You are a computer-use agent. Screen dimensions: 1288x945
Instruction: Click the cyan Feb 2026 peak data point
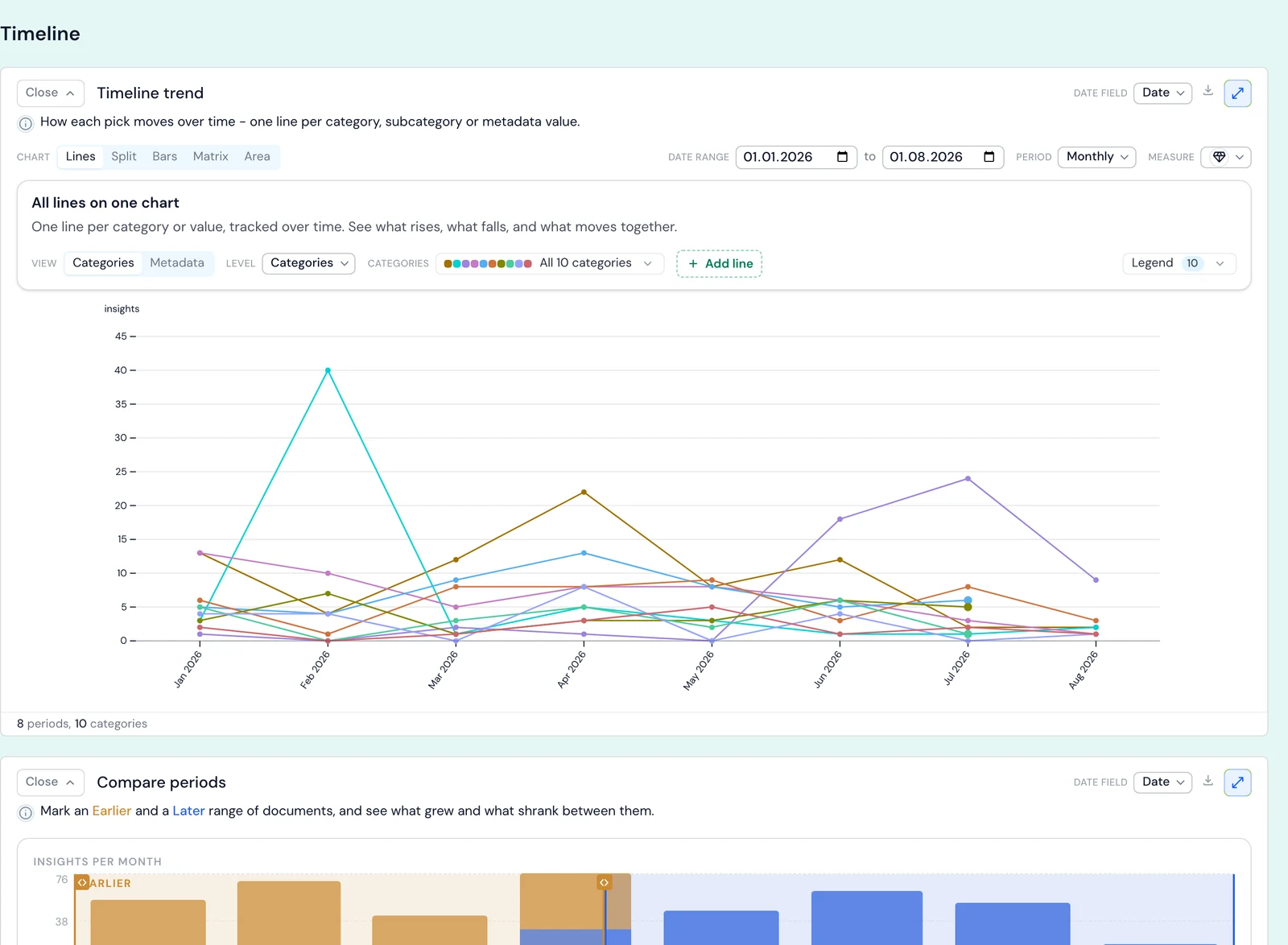click(x=328, y=370)
